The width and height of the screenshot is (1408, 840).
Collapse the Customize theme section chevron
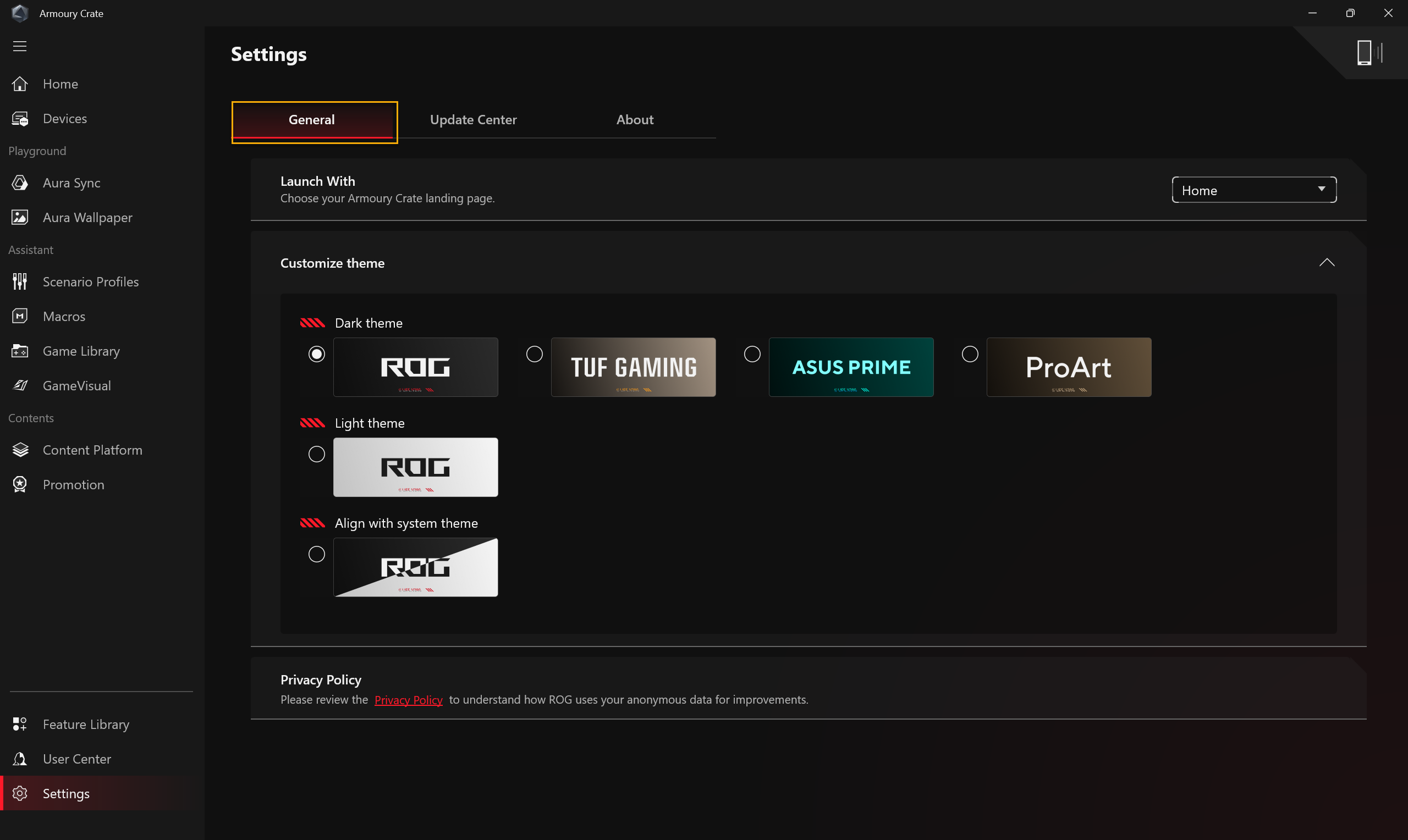click(x=1327, y=263)
